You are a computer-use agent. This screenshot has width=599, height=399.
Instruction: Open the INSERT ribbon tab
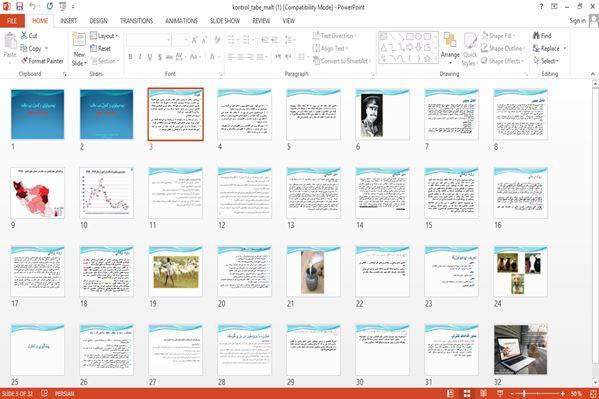coord(68,21)
